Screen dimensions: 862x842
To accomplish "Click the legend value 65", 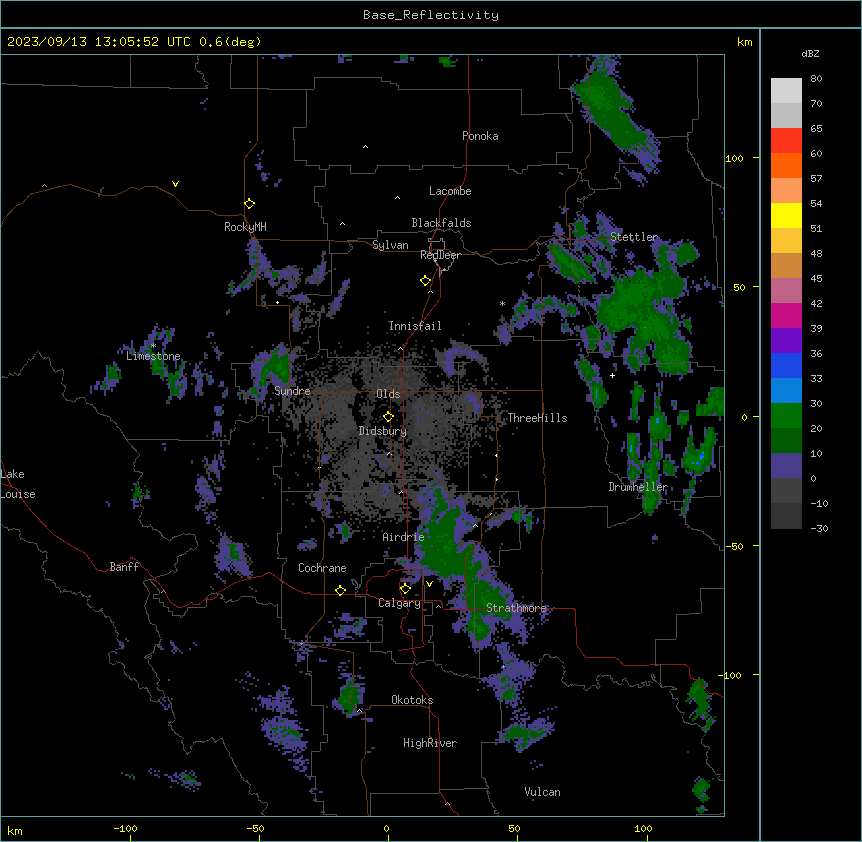I will click(816, 128).
